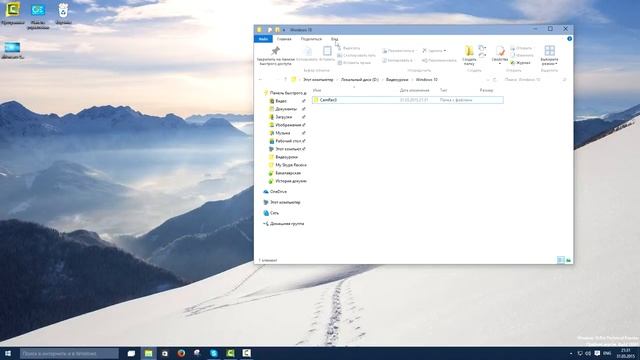The width and height of the screenshot is (640, 360).
Task: Click the Pin to Quick access icon
Action: (x=276, y=51)
